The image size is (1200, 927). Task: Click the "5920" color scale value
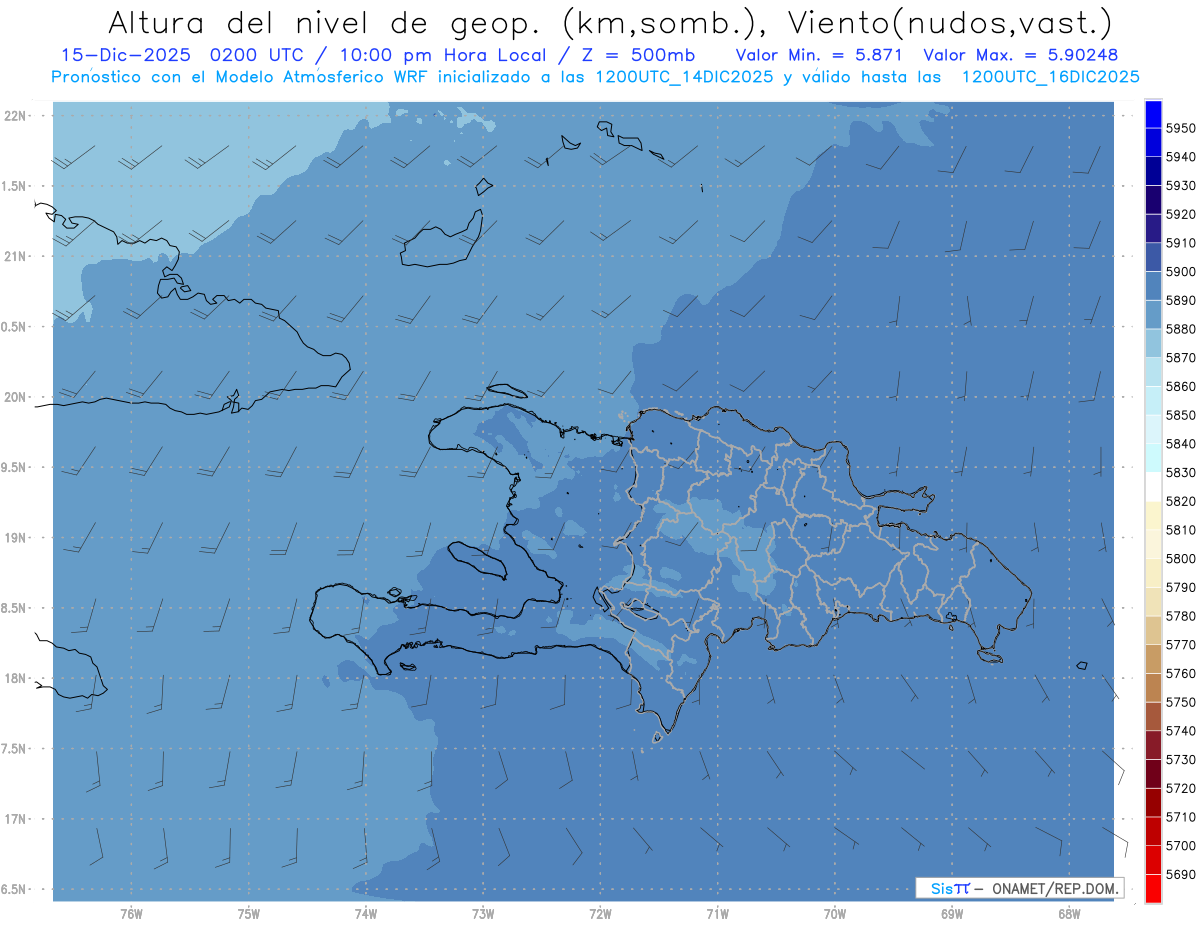pos(1180,214)
